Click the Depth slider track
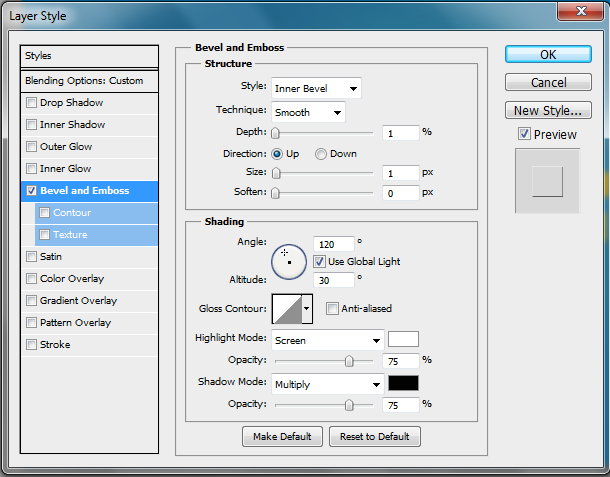The image size is (610, 477). pyautogui.click(x=323, y=132)
